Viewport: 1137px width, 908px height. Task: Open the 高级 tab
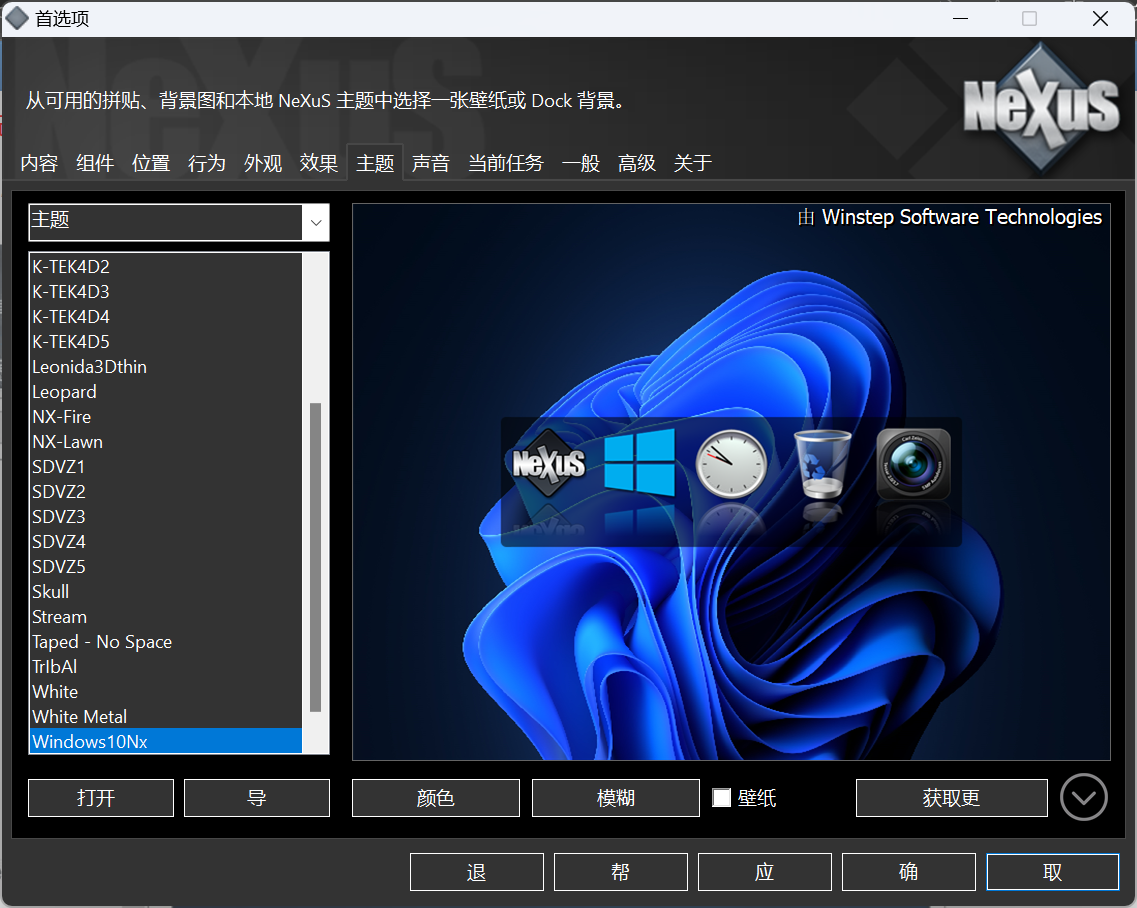[636, 162]
